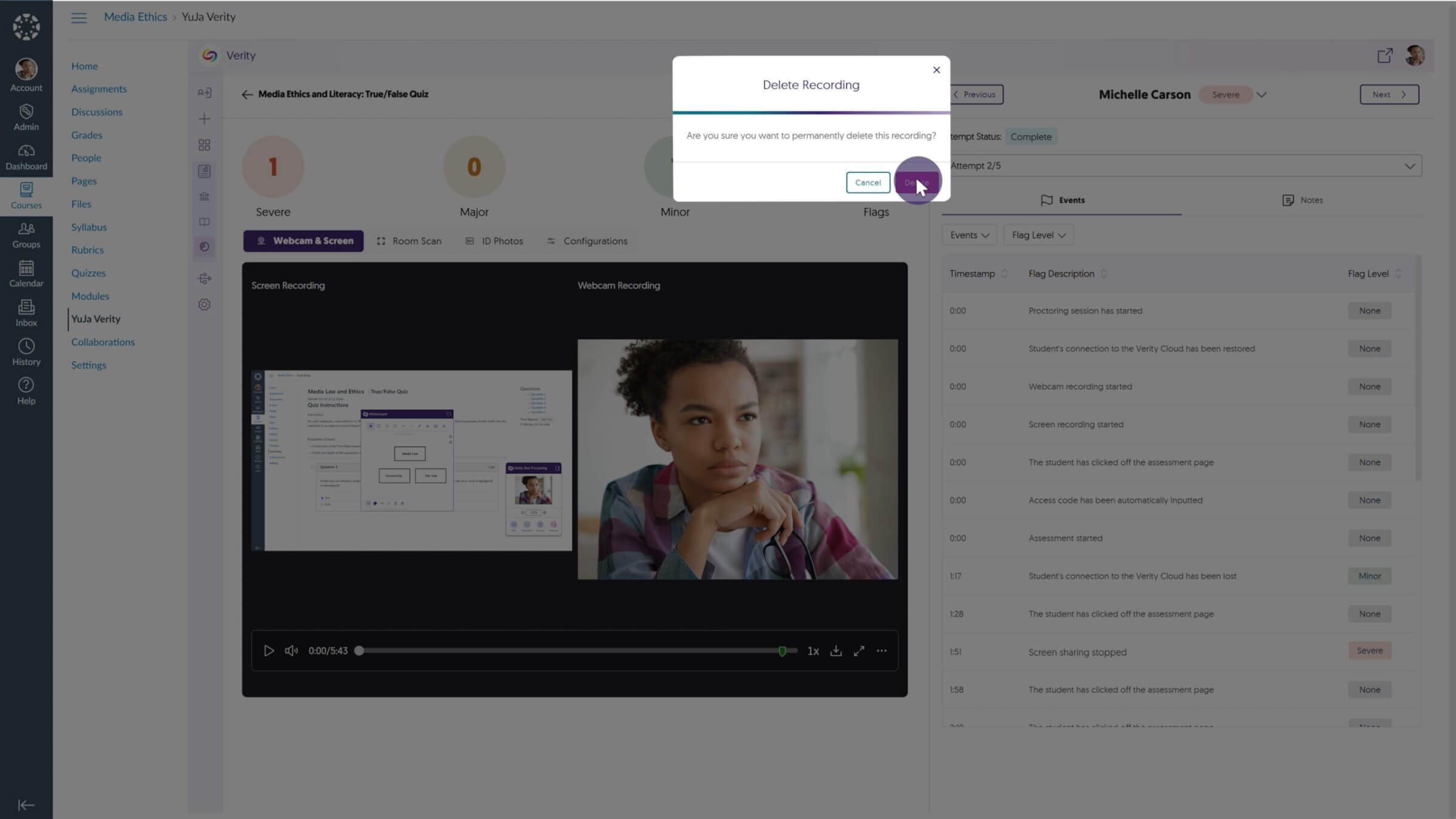Change the 1x playback speed

pyautogui.click(x=813, y=651)
